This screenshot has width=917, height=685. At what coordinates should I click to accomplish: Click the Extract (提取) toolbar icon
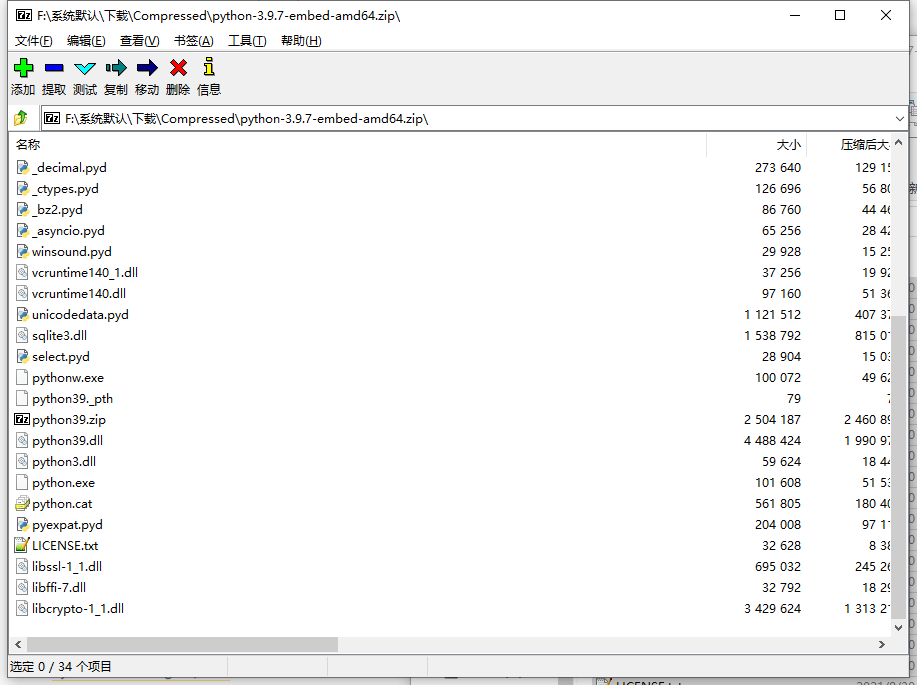point(54,68)
